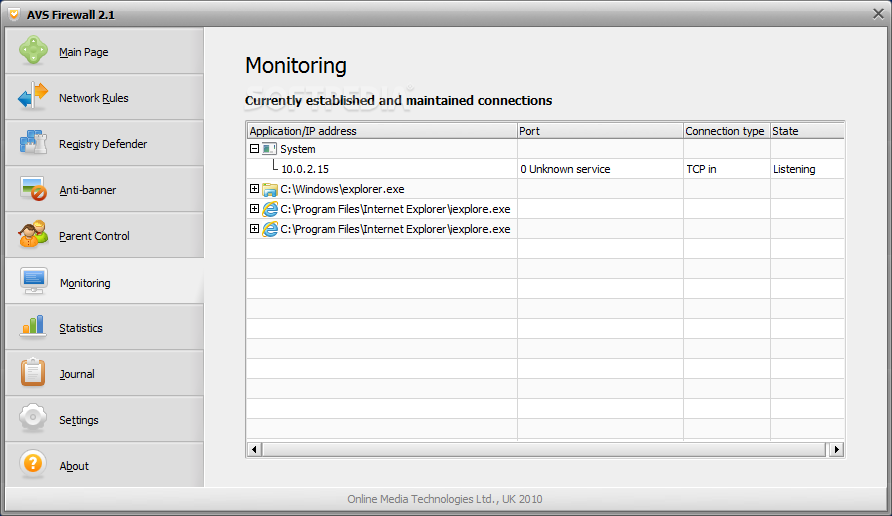Select the System row label
Viewport: 892px width, 516px height.
click(298, 149)
